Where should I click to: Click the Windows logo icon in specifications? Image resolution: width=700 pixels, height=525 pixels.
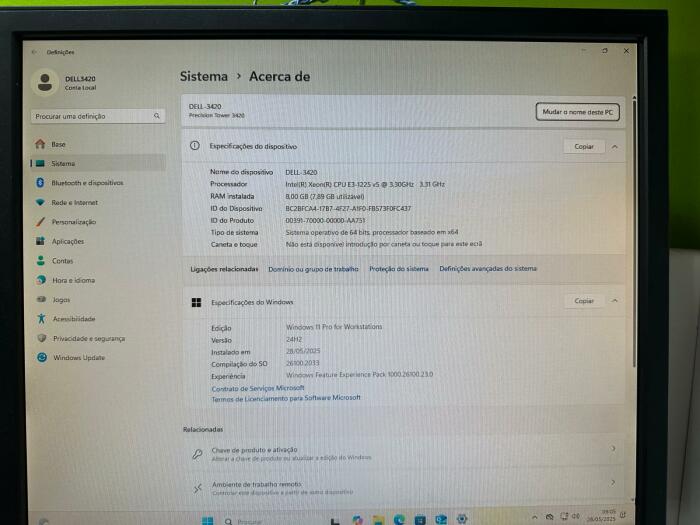click(196, 303)
